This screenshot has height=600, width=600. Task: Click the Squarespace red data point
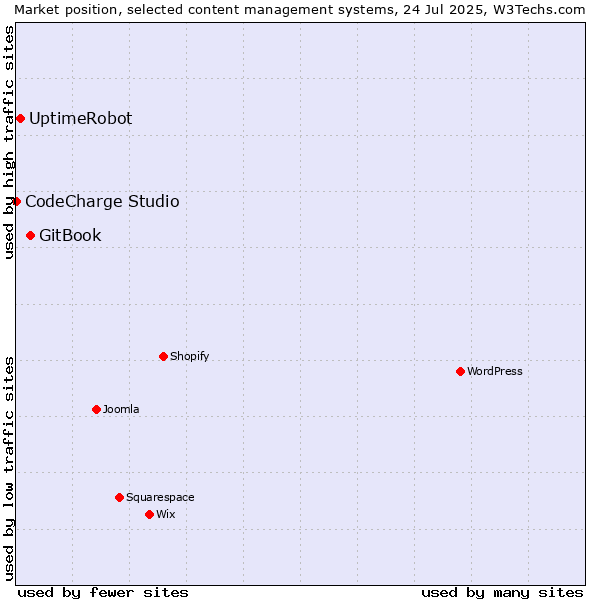(x=119, y=497)
